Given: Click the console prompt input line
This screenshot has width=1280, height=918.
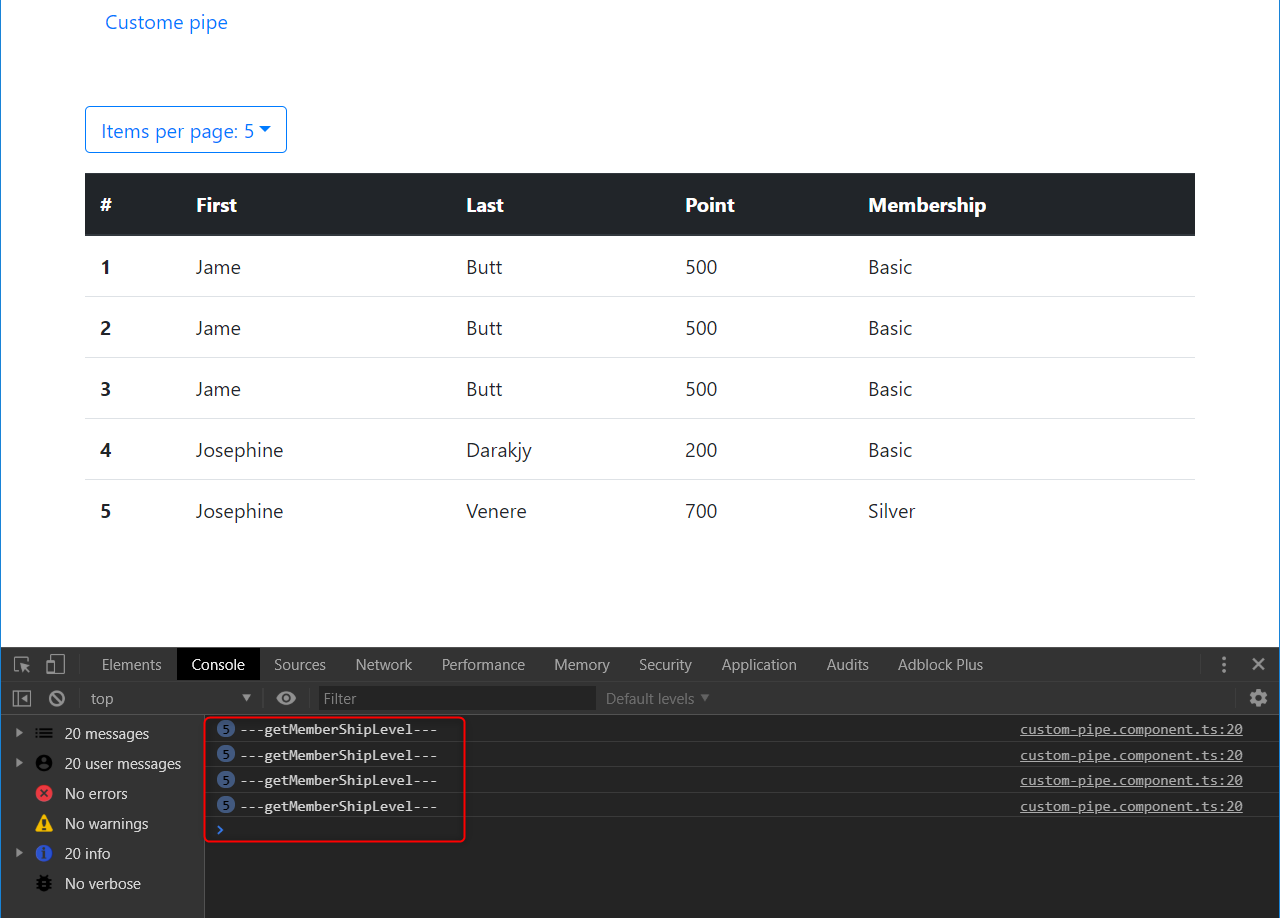Looking at the screenshot, I should pos(742,830).
